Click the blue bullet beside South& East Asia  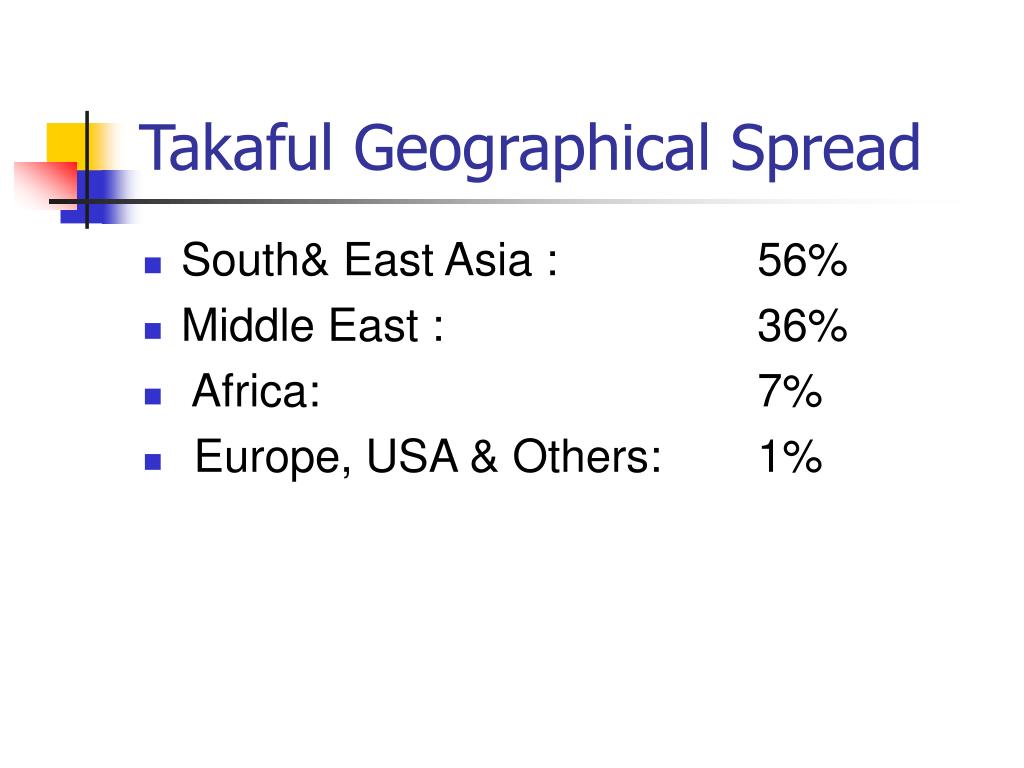153,265
